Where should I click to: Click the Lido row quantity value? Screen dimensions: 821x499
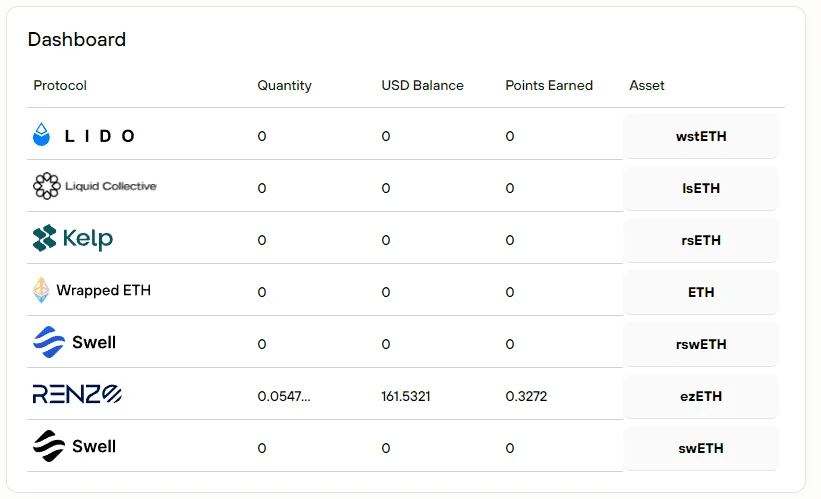tap(262, 136)
